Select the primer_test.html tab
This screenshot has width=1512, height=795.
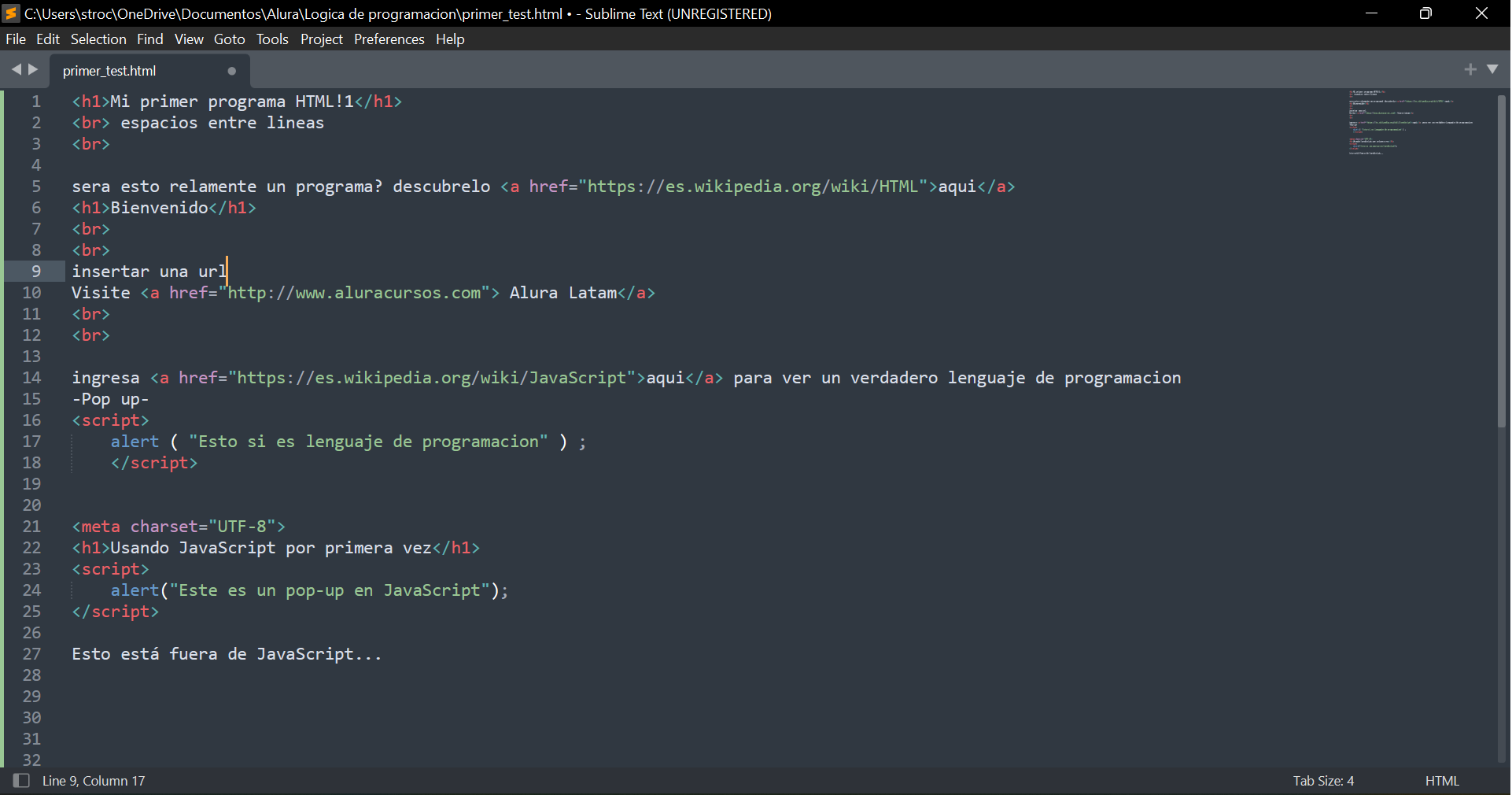[x=149, y=71]
